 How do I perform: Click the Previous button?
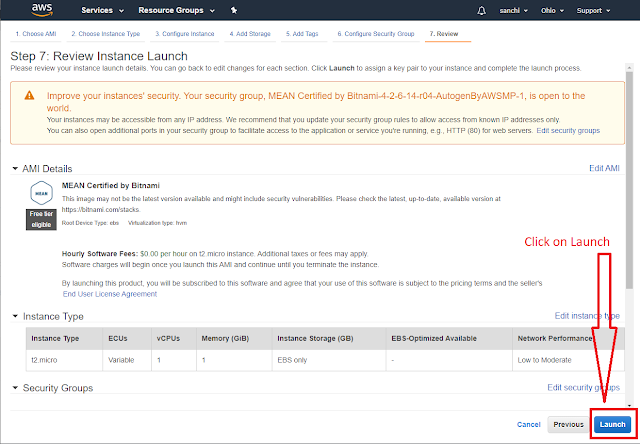tap(568, 424)
